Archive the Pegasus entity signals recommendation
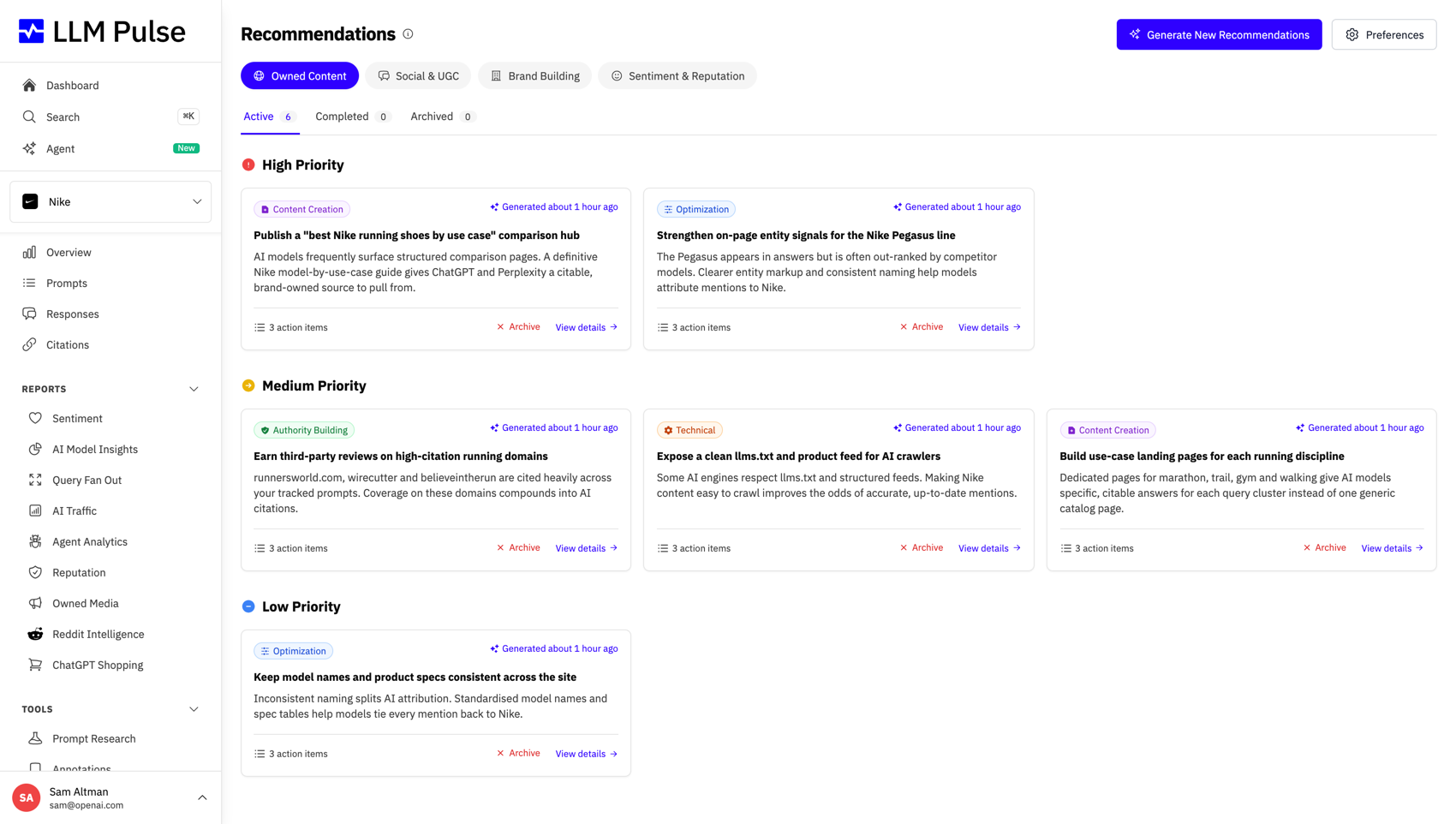 (x=922, y=327)
